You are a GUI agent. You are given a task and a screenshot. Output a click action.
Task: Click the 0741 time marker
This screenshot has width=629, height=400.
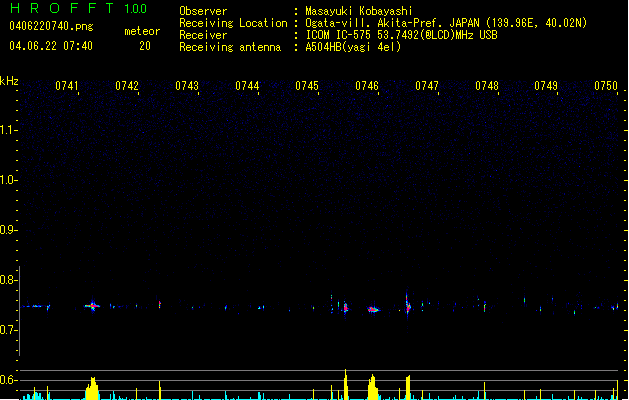pyautogui.click(x=67, y=86)
